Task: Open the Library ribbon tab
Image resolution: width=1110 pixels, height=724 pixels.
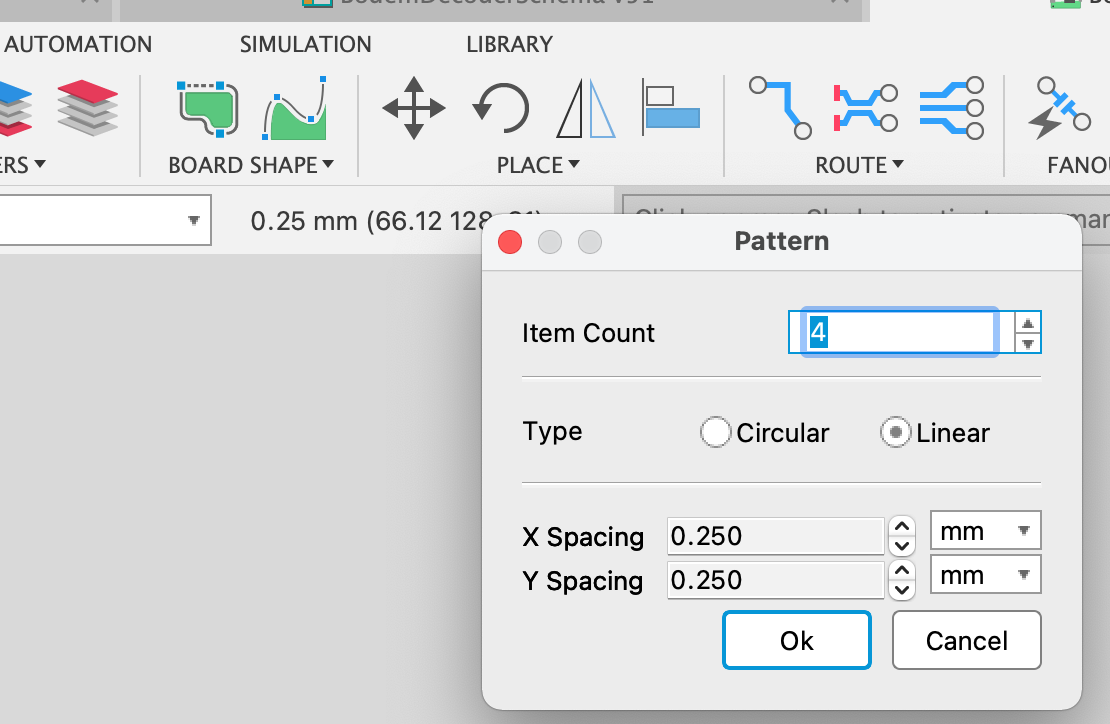Action: pos(508,44)
